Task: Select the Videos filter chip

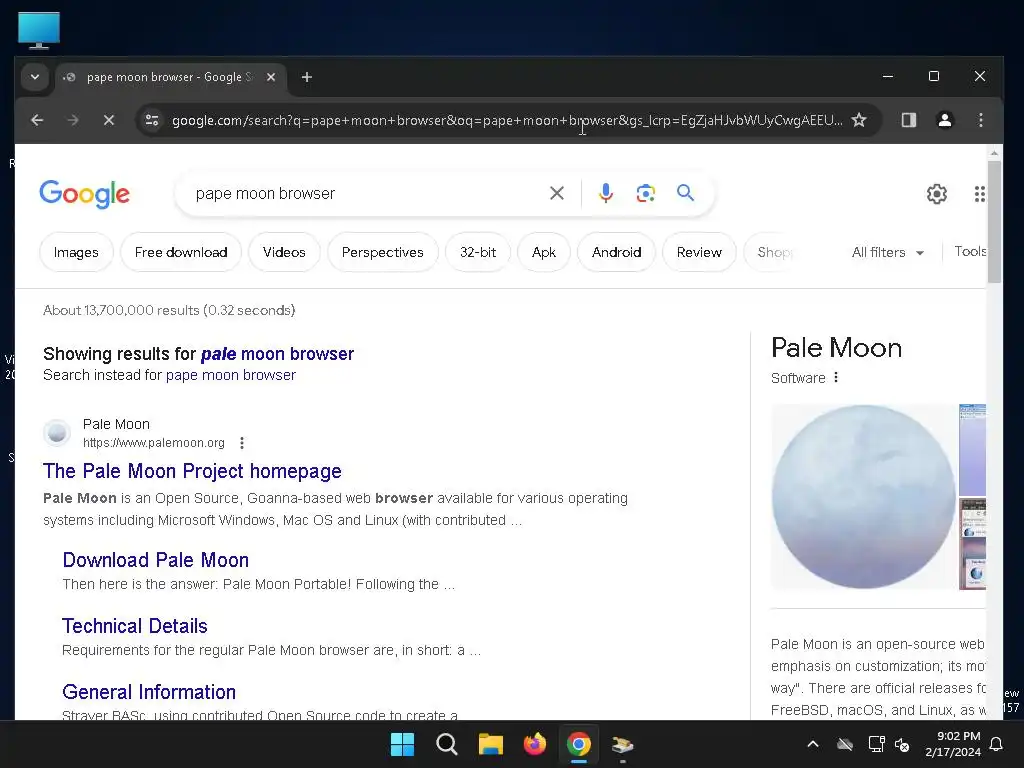Action: 284,252
